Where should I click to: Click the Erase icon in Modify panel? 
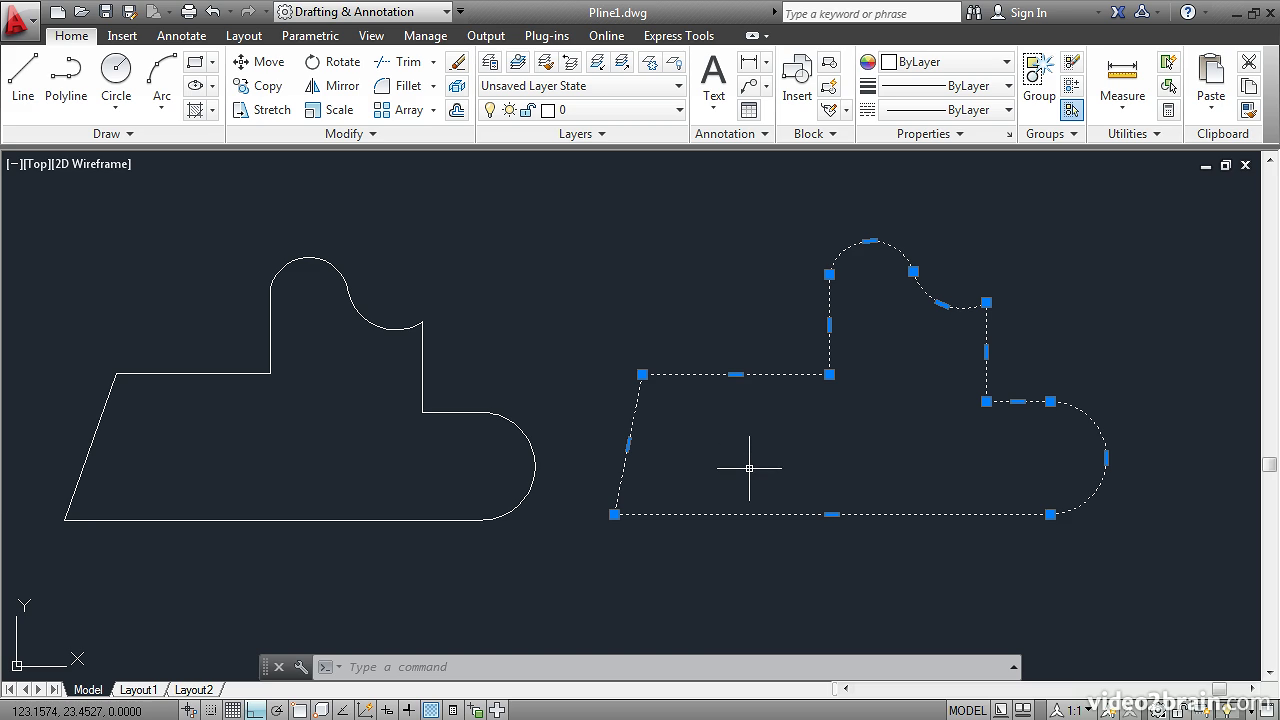(x=457, y=62)
